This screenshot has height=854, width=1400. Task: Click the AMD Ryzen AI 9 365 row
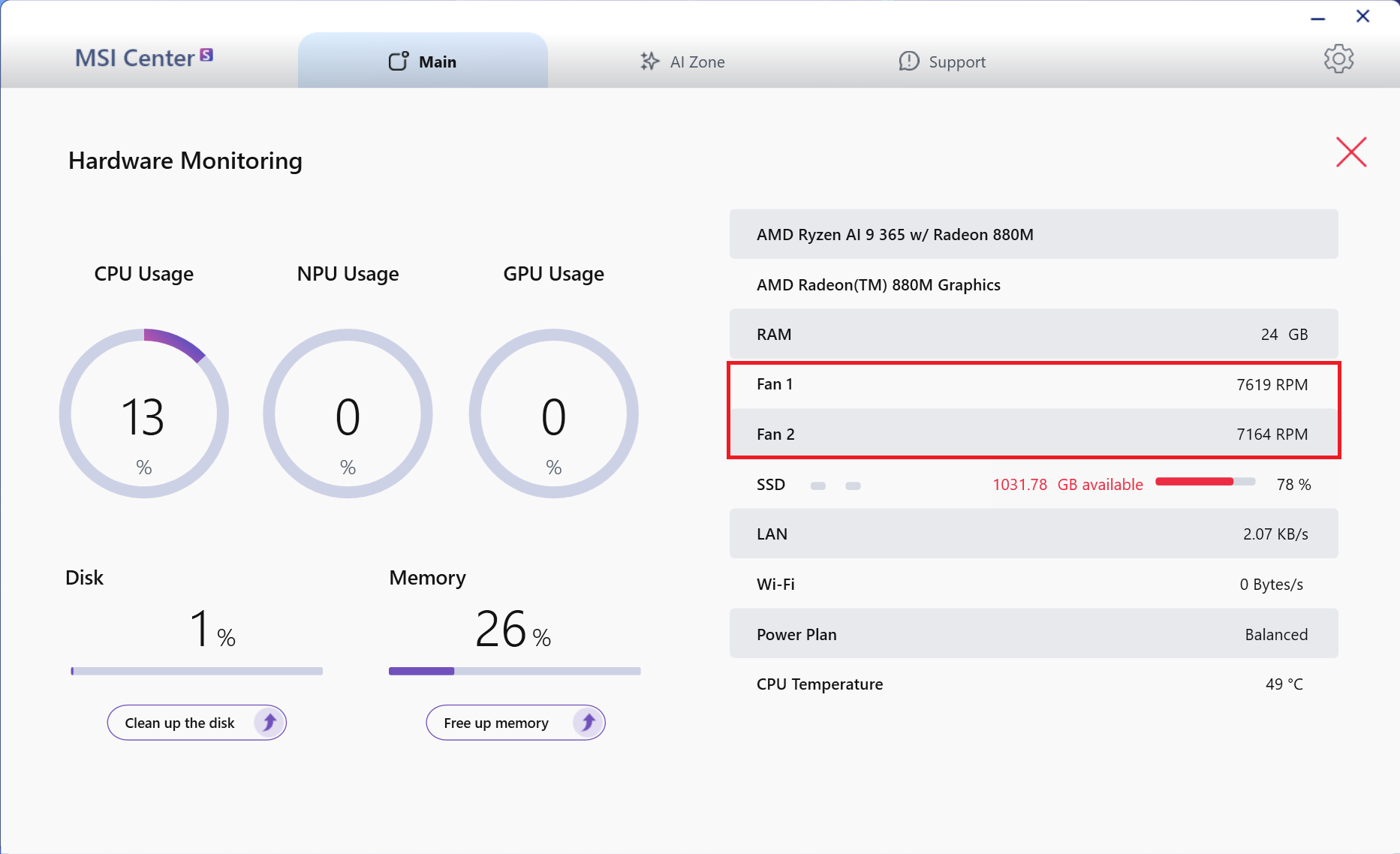(1034, 234)
